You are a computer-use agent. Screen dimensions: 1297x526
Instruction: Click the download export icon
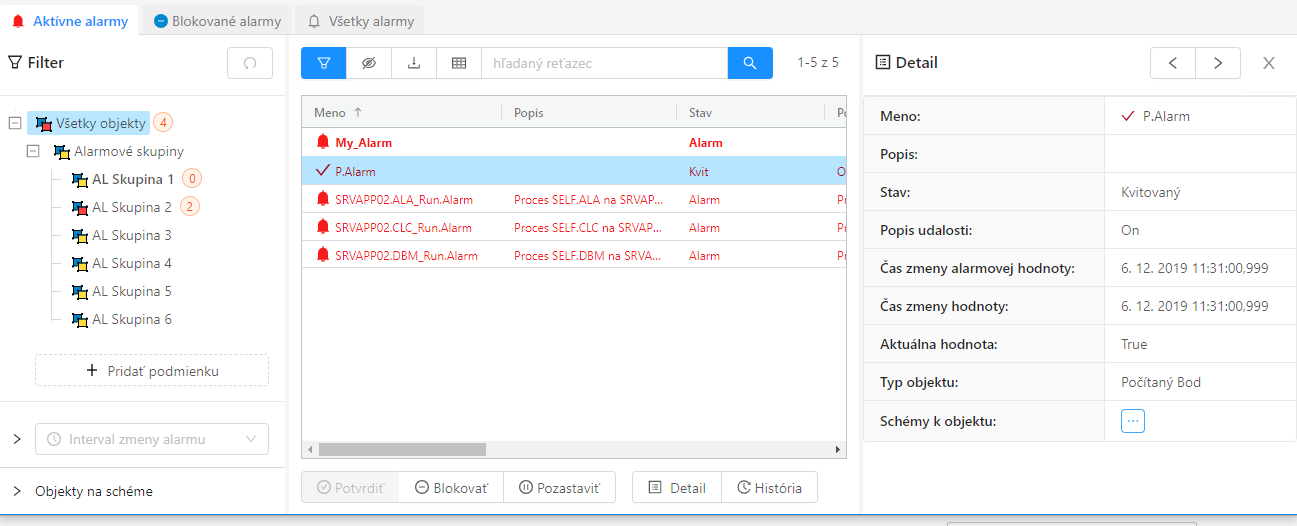pyautogui.click(x=413, y=63)
